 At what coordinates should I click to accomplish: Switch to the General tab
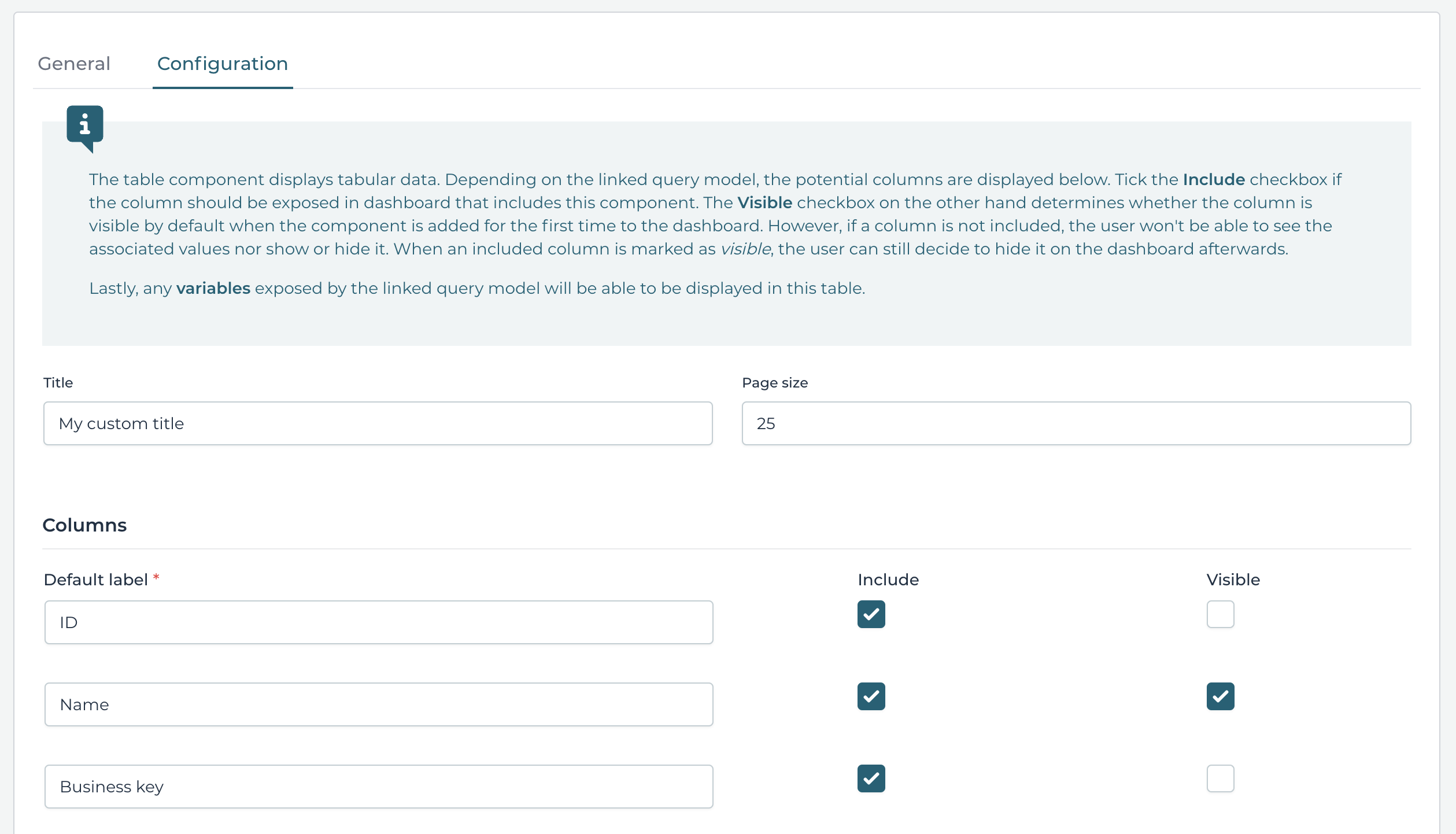(73, 64)
